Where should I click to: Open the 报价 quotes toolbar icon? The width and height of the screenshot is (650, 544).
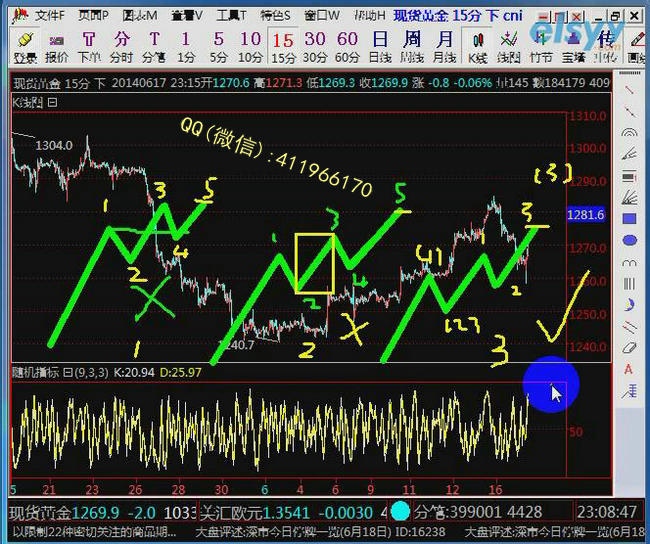pos(57,48)
